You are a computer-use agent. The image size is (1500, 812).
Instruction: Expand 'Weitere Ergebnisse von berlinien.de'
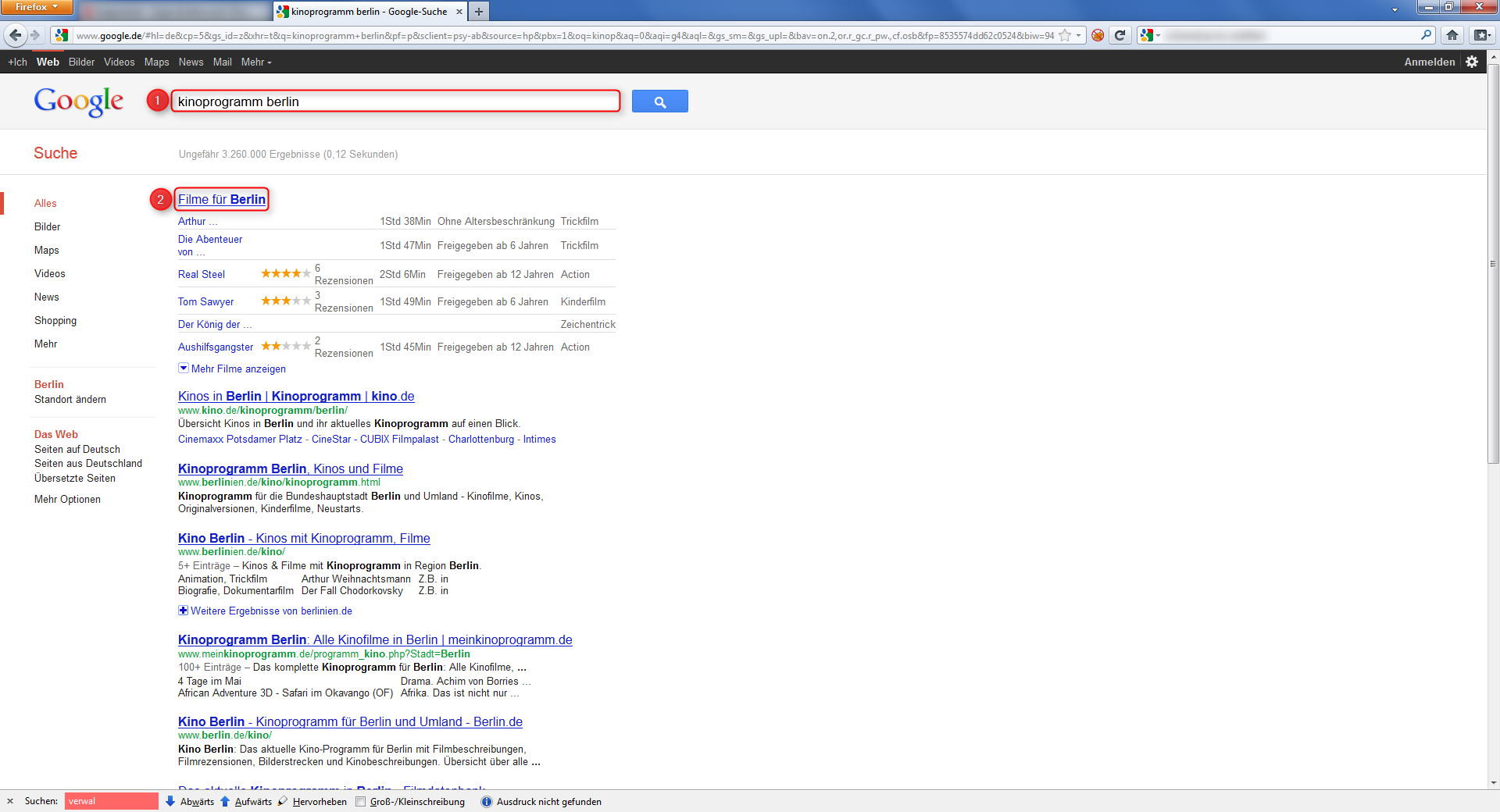pos(270,611)
